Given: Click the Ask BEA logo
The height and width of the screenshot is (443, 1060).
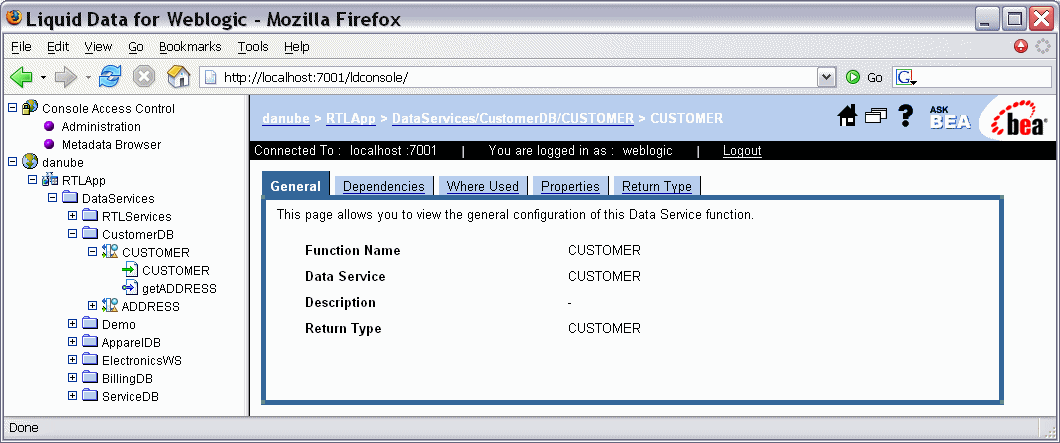Looking at the screenshot, I should (x=950, y=117).
